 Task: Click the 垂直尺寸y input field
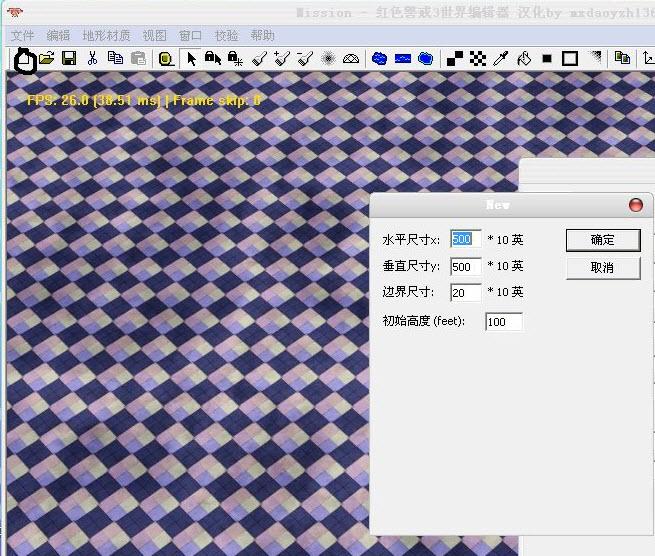pyautogui.click(x=465, y=266)
